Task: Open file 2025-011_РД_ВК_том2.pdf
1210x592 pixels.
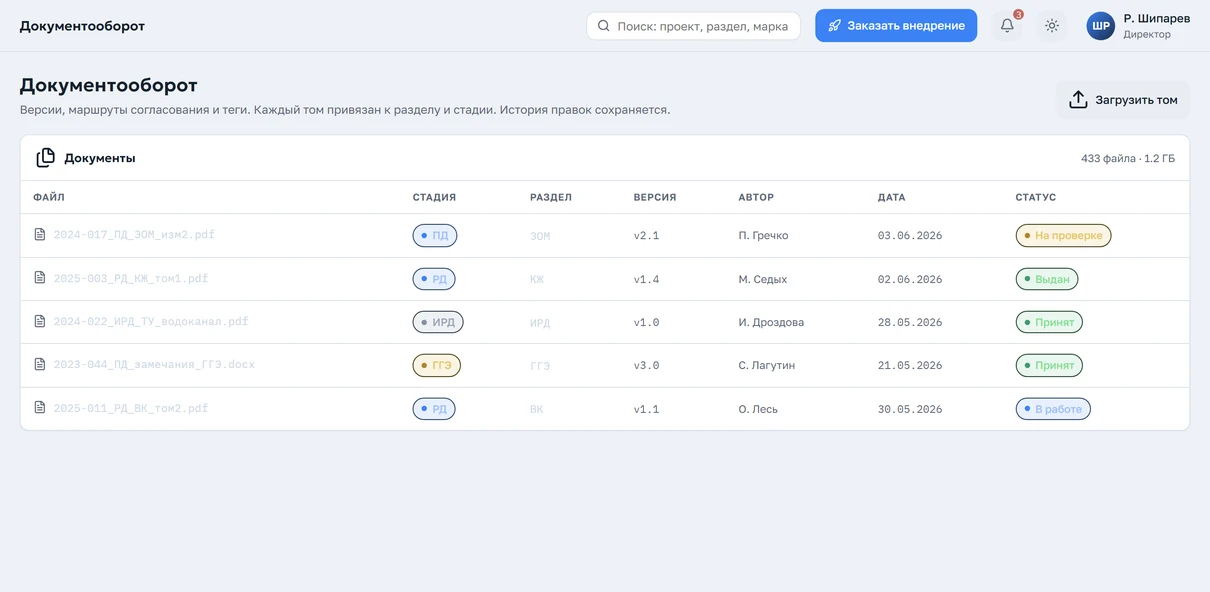Action: tap(131, 408)
